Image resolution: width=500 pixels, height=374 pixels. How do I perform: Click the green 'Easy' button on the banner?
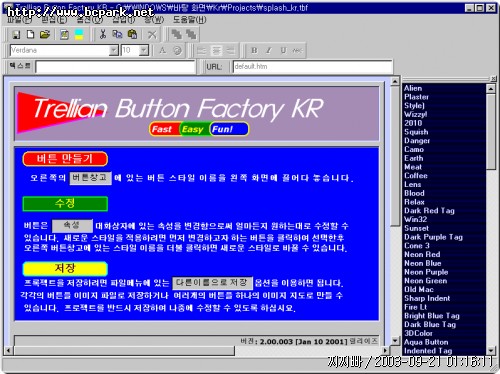click(193, 129)
